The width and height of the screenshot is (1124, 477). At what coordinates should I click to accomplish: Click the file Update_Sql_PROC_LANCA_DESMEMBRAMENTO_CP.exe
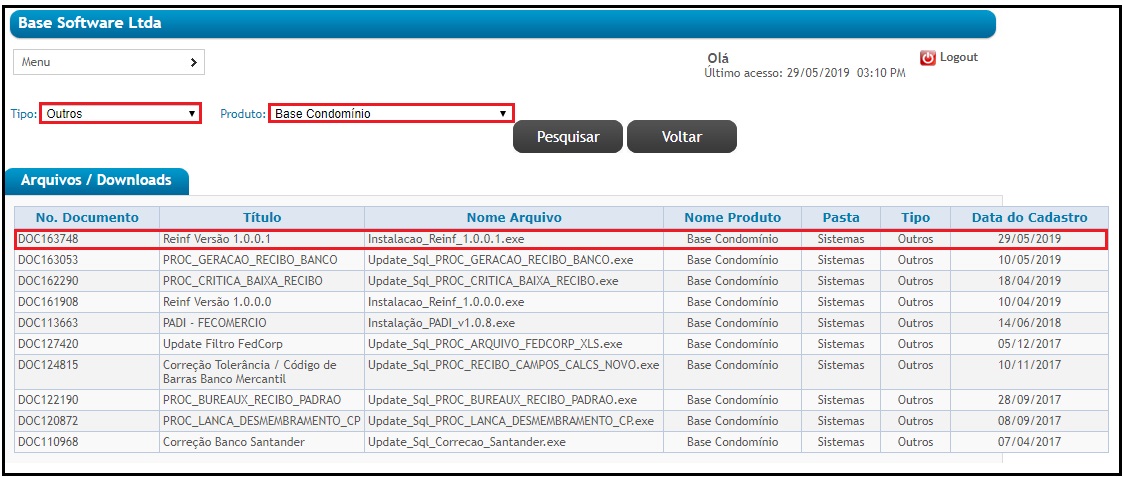coord(511,420)
